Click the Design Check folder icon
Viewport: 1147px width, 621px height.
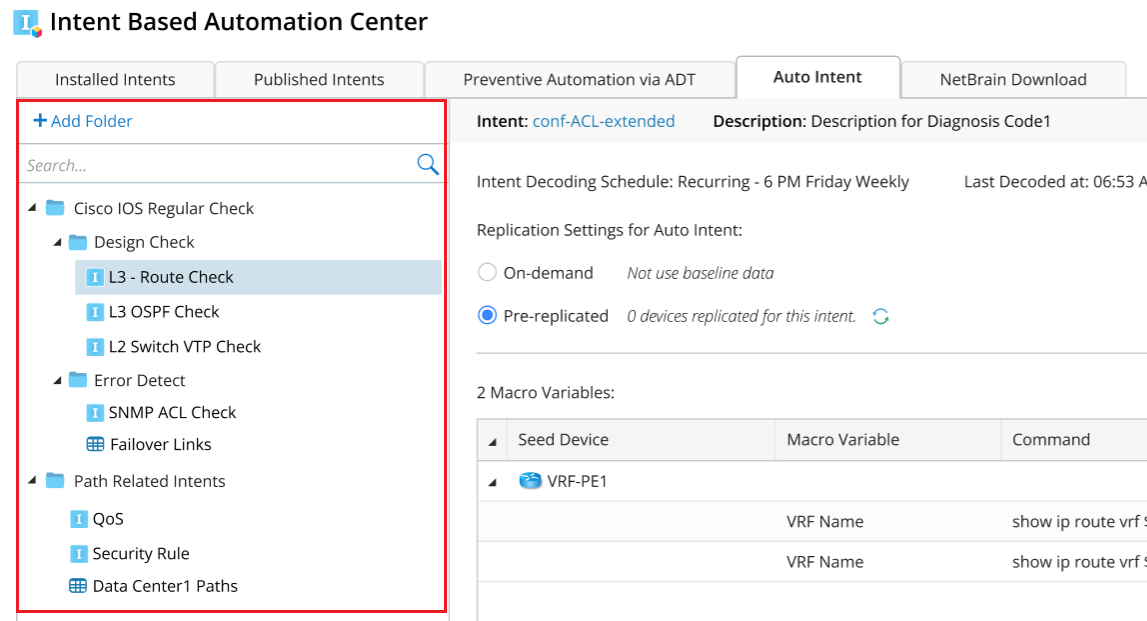click(x=78, y=241)
